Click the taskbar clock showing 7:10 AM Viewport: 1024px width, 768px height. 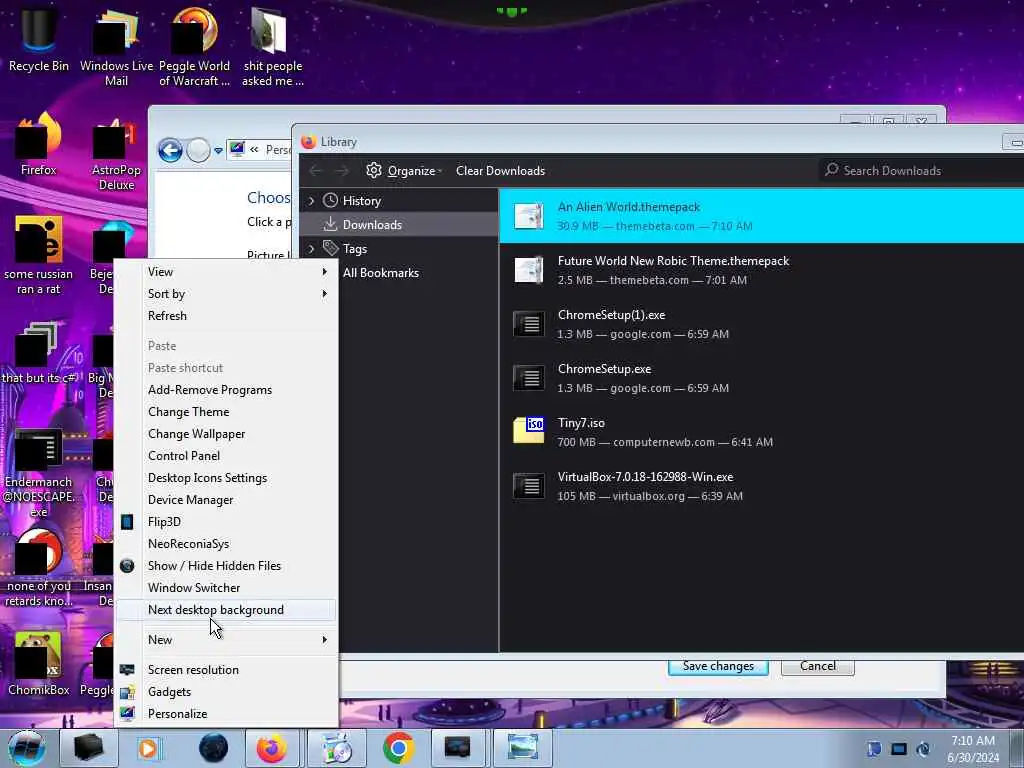coord(973,749)
